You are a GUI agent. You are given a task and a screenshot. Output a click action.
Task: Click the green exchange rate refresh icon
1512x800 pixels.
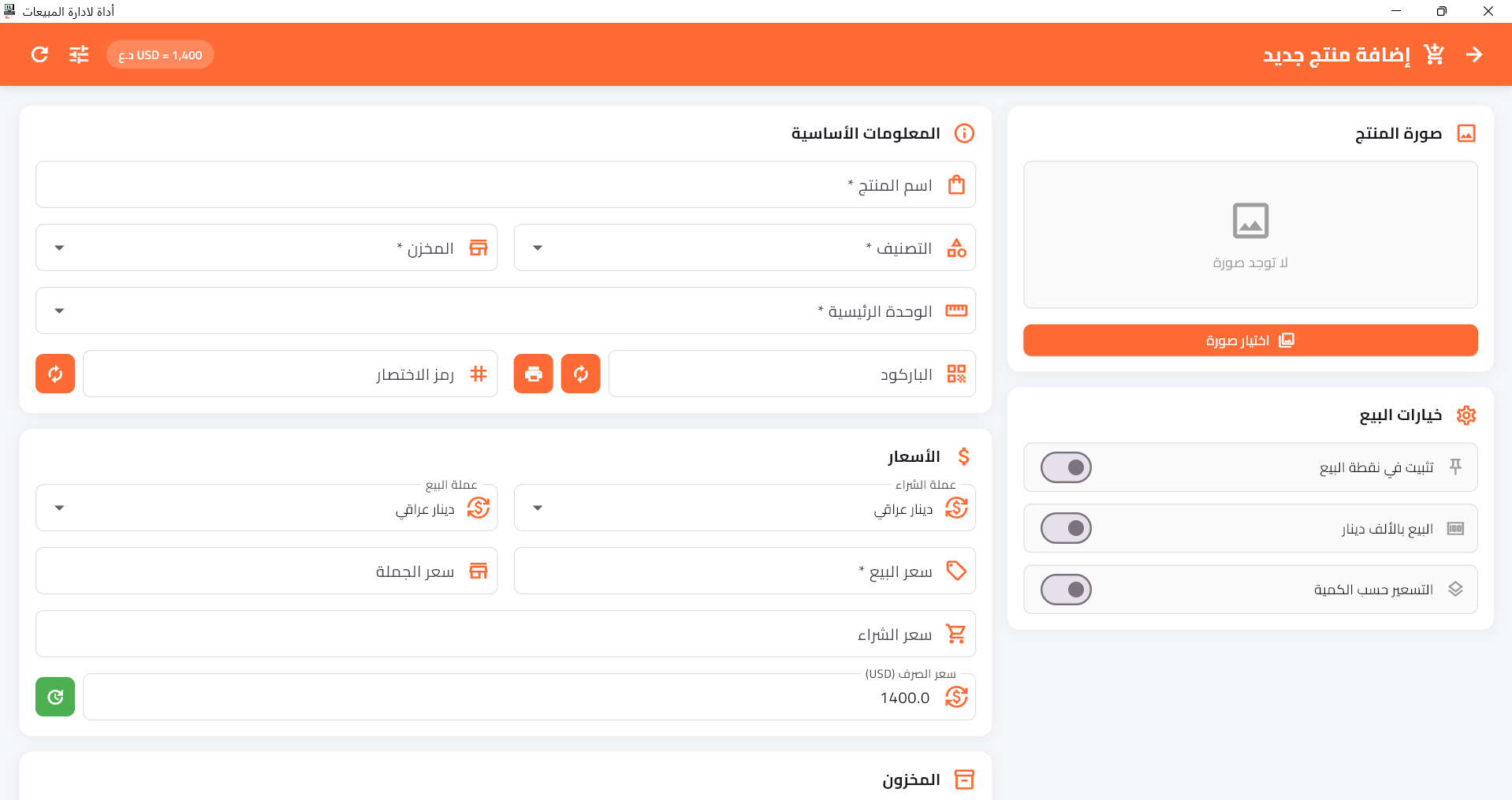(54, 697)
